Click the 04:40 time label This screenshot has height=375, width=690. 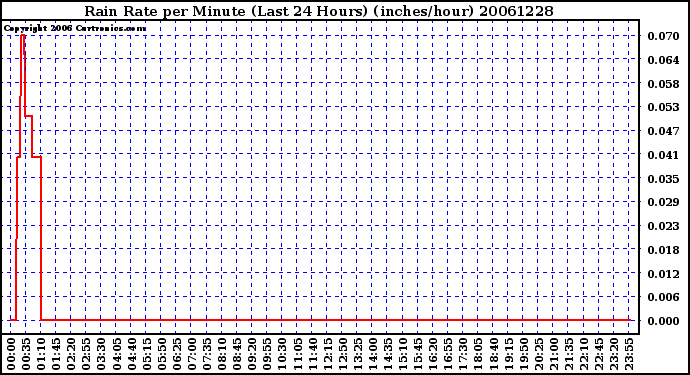click(132, 354)
